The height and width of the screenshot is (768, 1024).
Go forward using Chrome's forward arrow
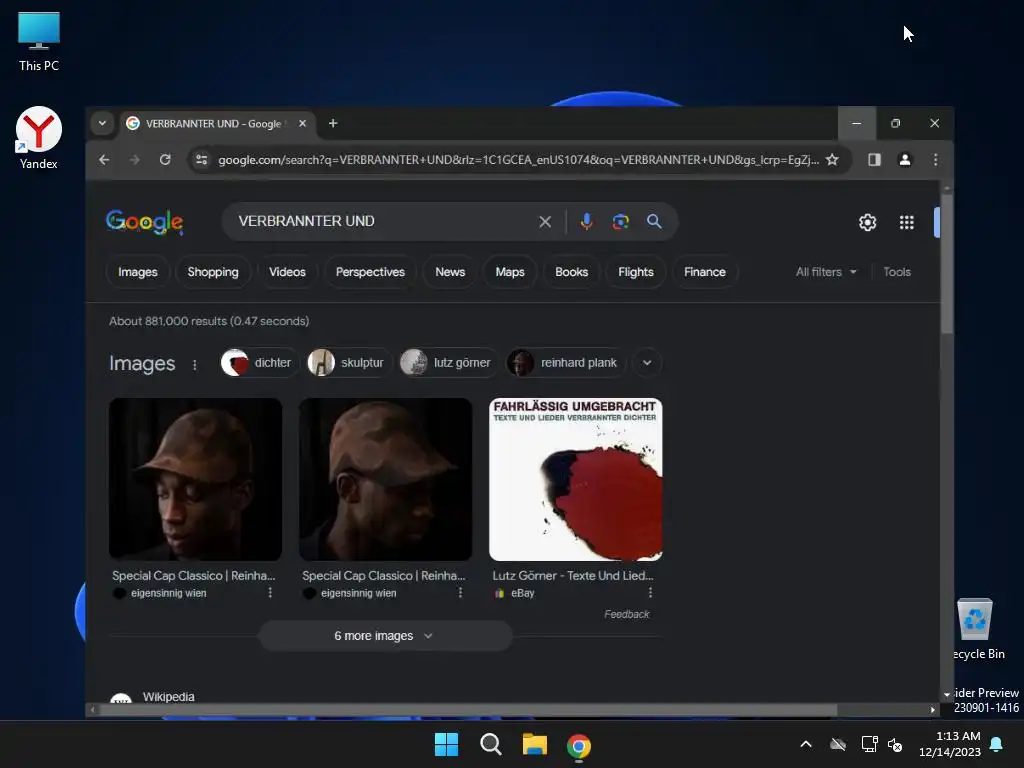135,159
